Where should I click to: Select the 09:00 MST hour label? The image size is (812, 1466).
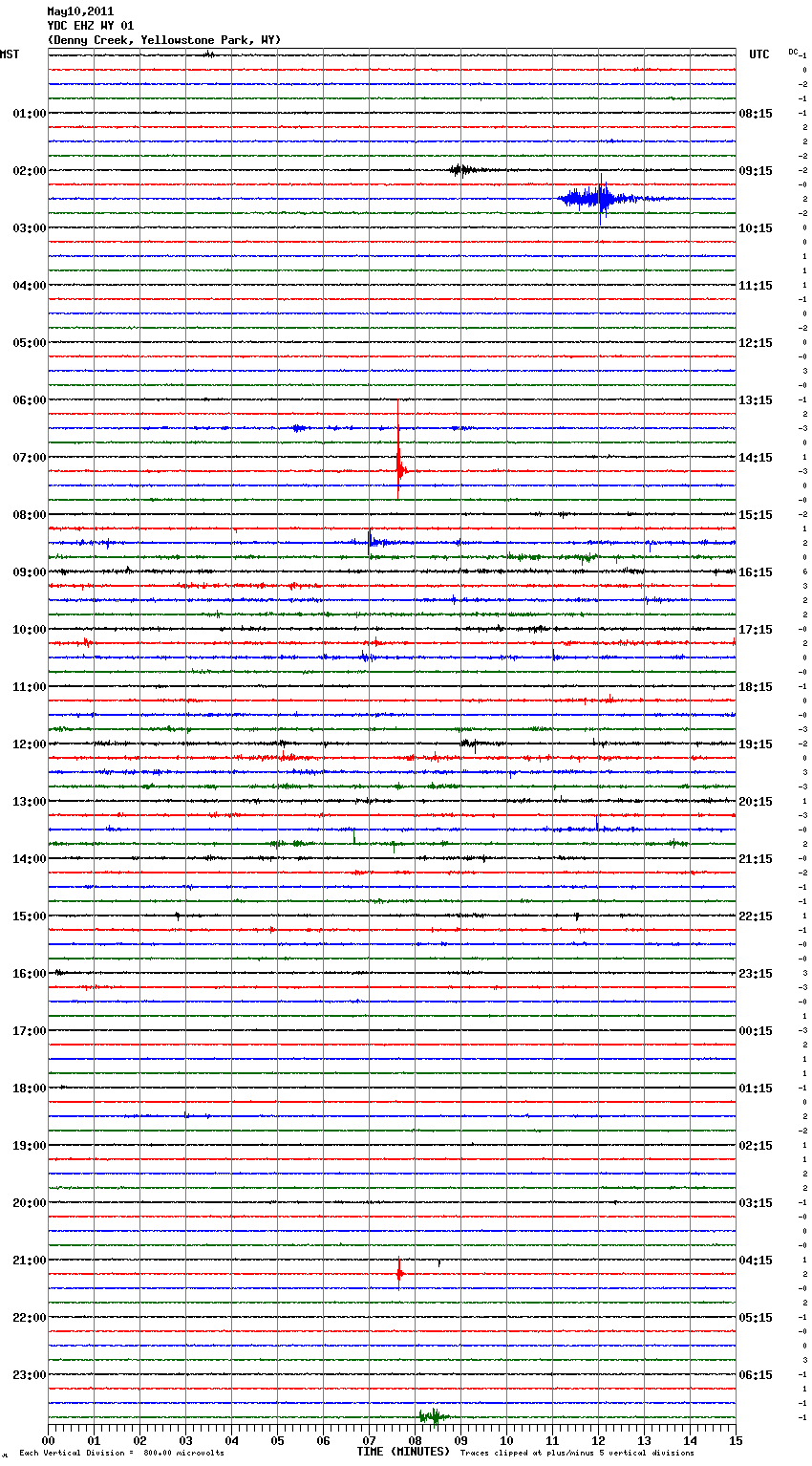pyautogui.click(x=30, y=572)
